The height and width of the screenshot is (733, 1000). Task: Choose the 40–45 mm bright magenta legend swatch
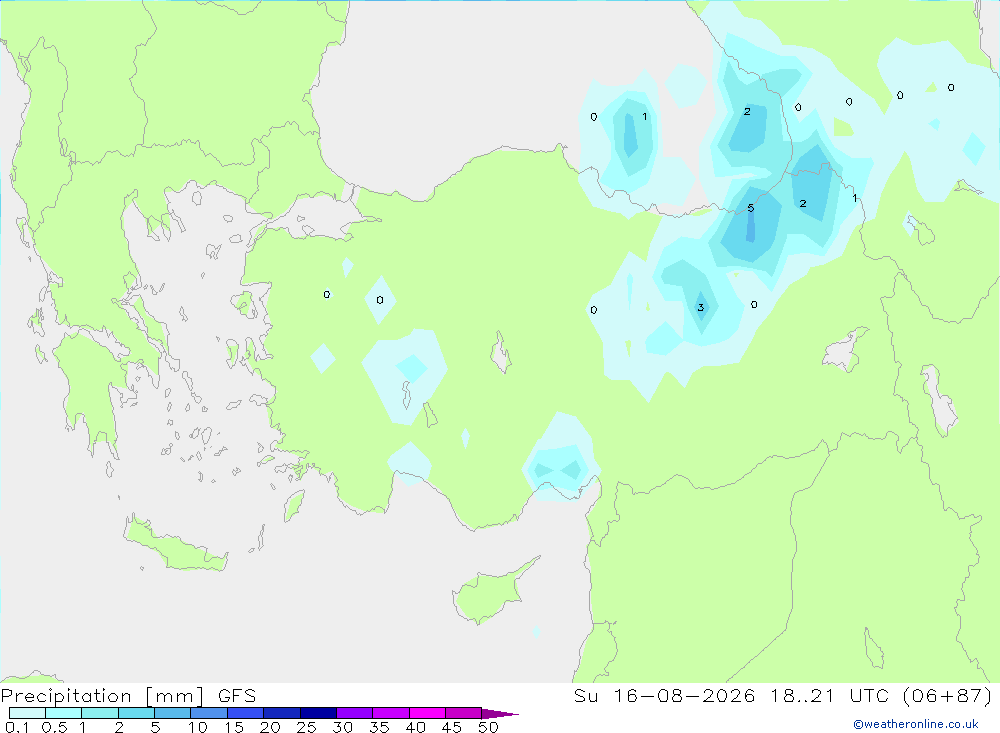(x=427, y=713)
